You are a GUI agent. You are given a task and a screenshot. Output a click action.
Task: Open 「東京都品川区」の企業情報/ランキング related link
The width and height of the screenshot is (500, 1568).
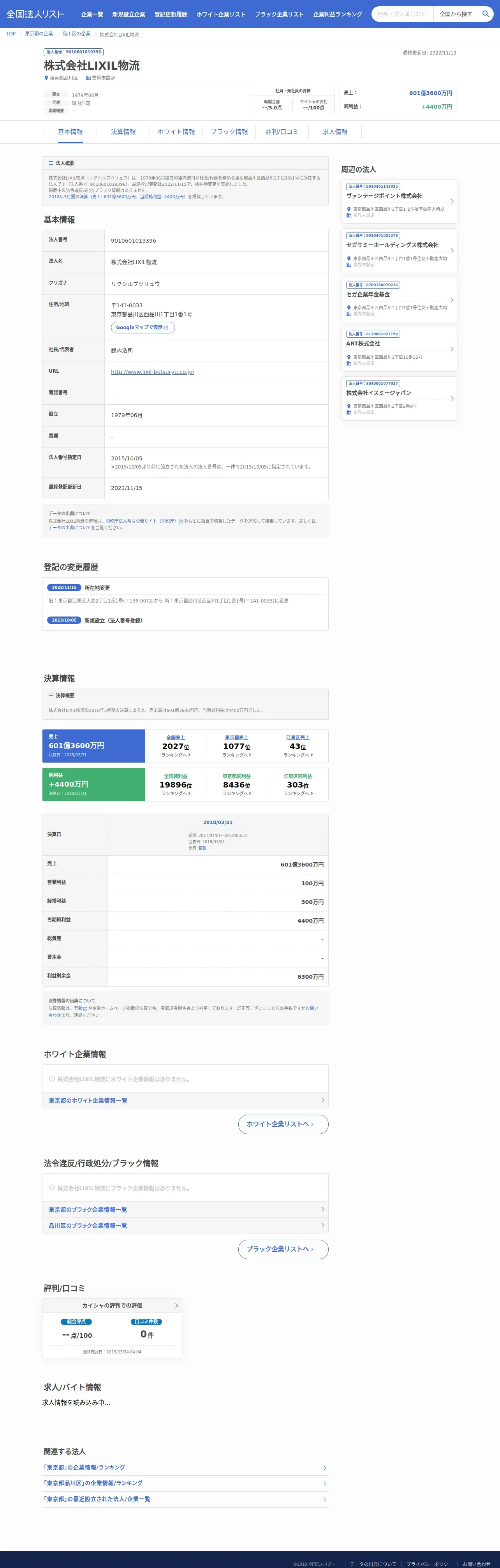click(x=185, y=1483)
